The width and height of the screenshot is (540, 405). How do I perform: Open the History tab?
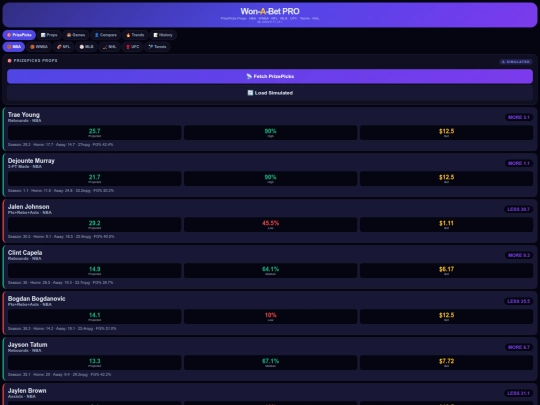[x=163, y=35]
